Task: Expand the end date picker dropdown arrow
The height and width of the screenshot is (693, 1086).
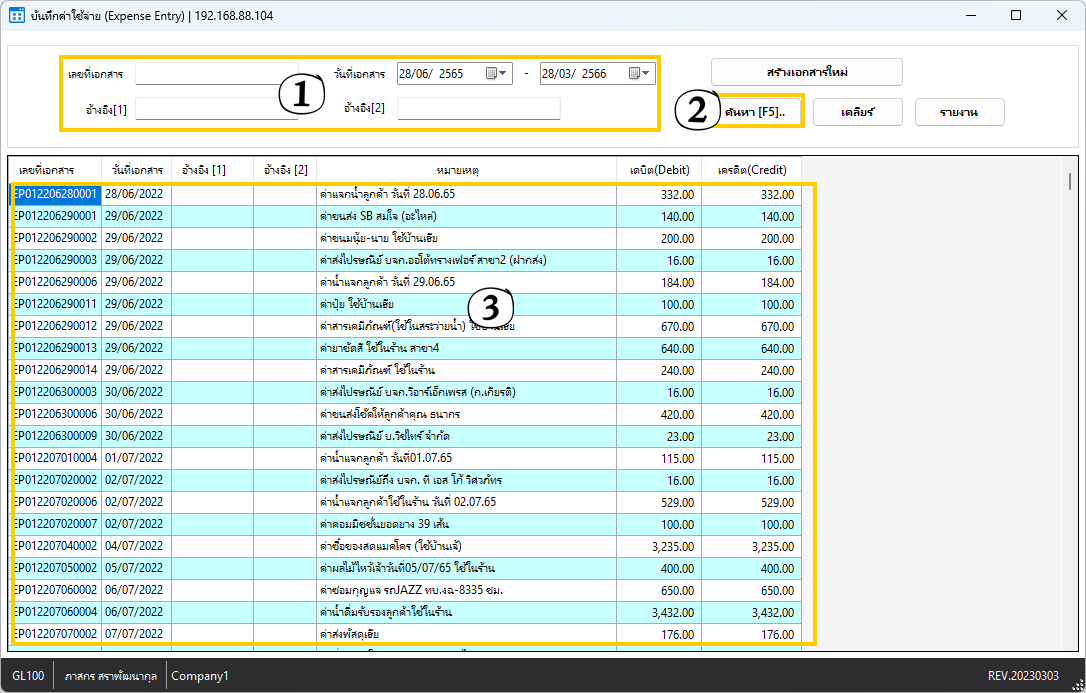Action: 647,73
